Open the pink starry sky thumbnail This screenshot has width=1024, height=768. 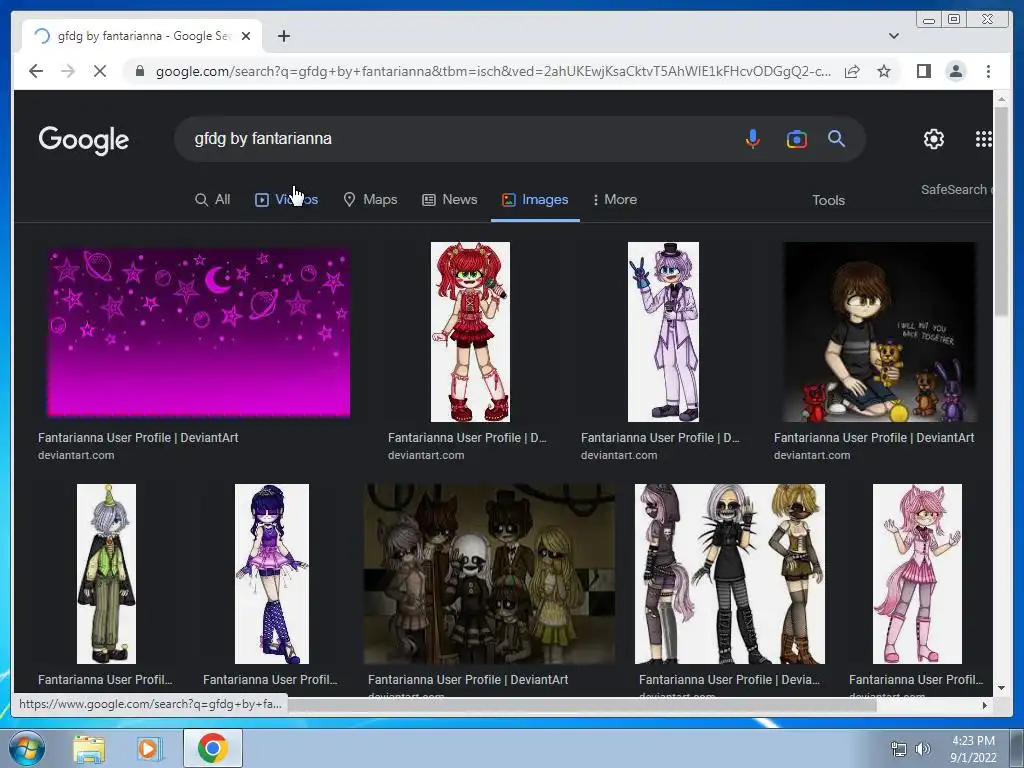pyautogui.click(x=199, y=332)
